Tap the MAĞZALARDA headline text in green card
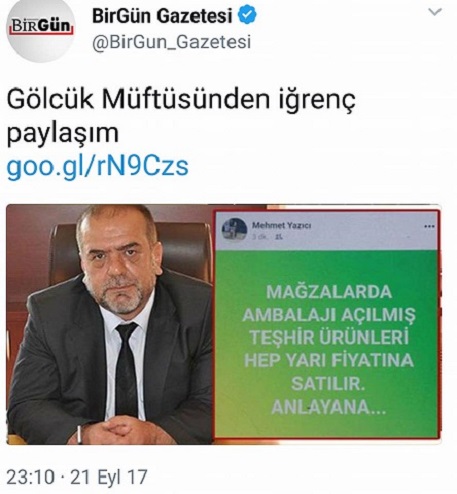Viewport: 457px width, 494px height. 329,292
